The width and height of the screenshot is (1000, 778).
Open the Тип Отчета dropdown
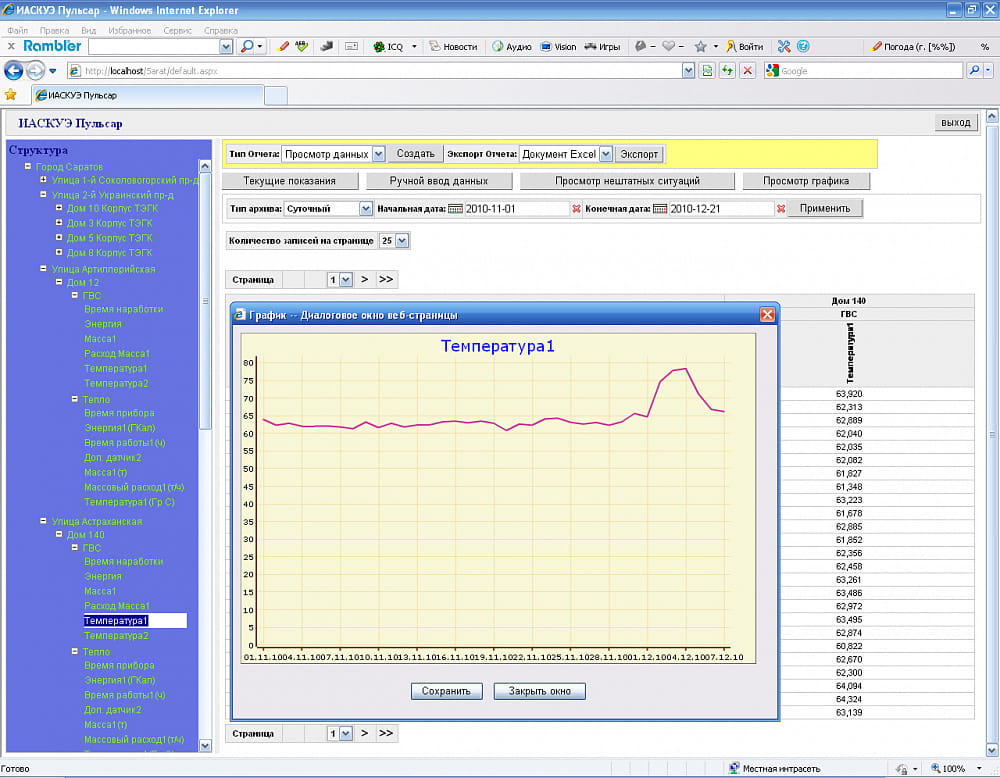378,154
